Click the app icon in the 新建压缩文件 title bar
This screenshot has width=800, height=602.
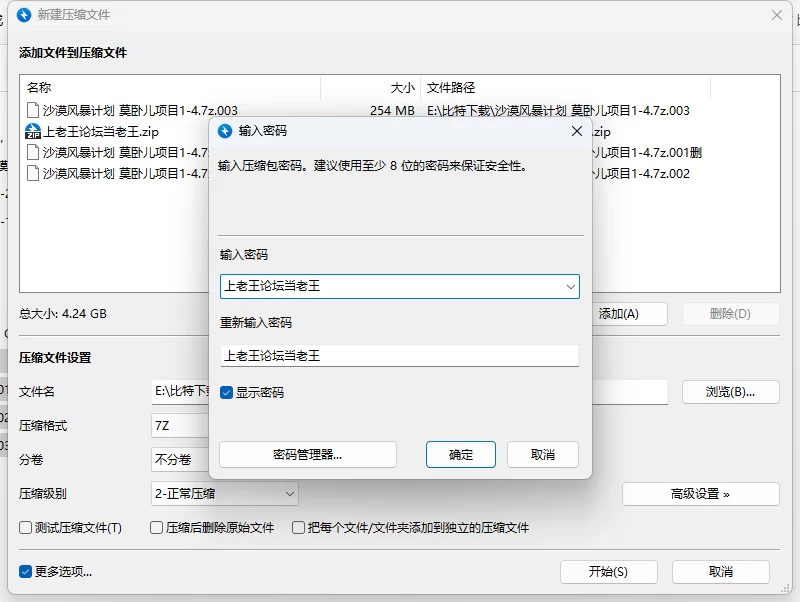(27, 15)
